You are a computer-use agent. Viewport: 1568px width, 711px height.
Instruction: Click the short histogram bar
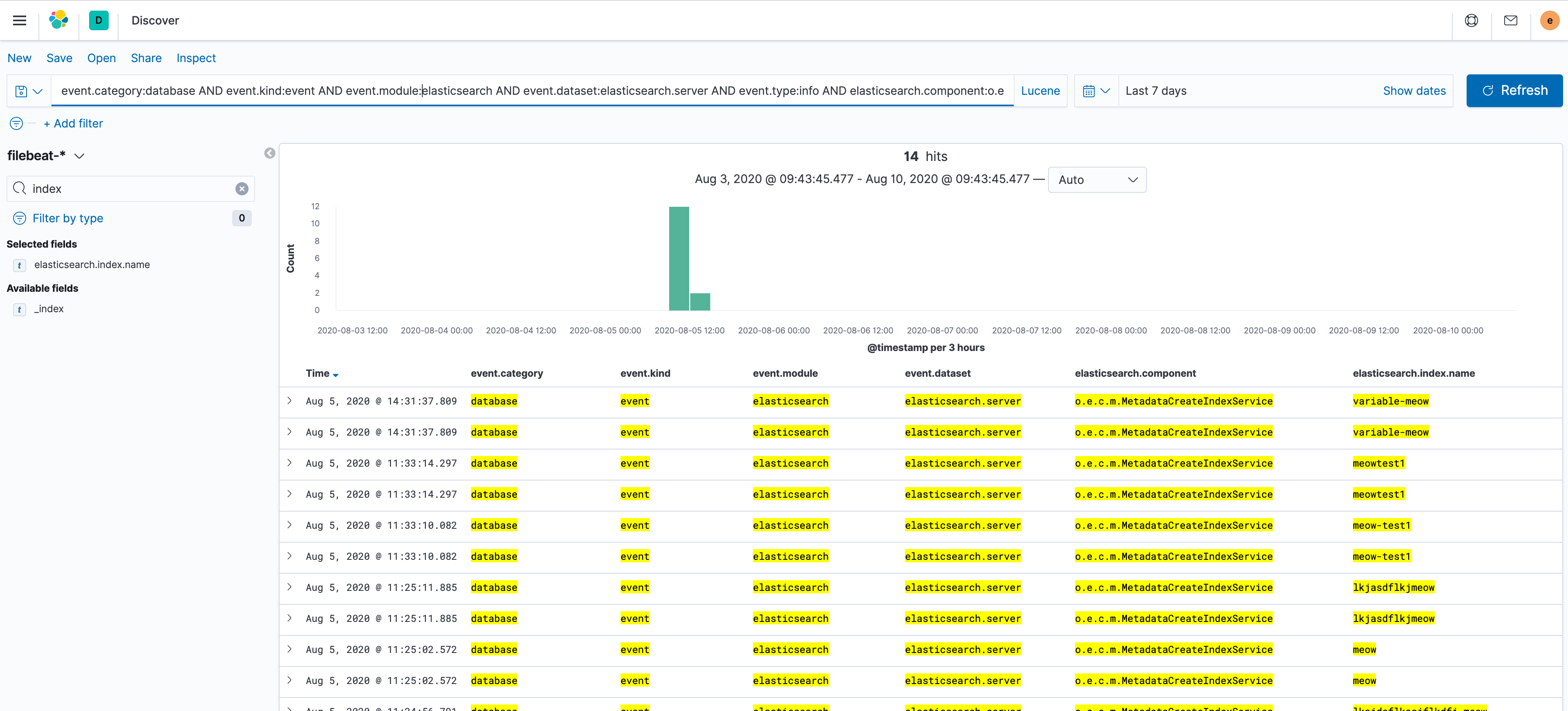[700, 301]
